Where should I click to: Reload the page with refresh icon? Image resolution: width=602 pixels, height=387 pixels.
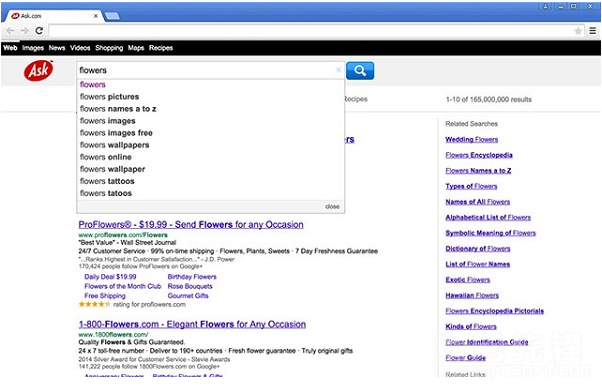tap(39, 31)
